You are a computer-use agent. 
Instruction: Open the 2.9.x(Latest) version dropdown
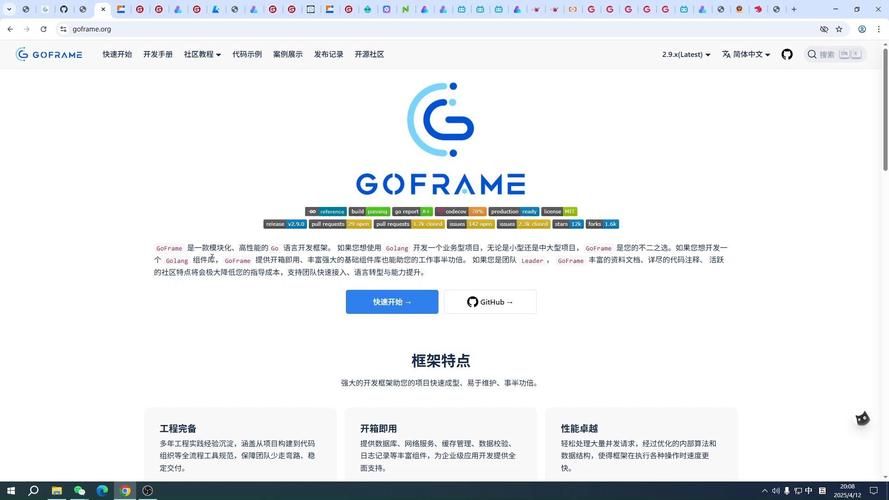pos(686,54)
